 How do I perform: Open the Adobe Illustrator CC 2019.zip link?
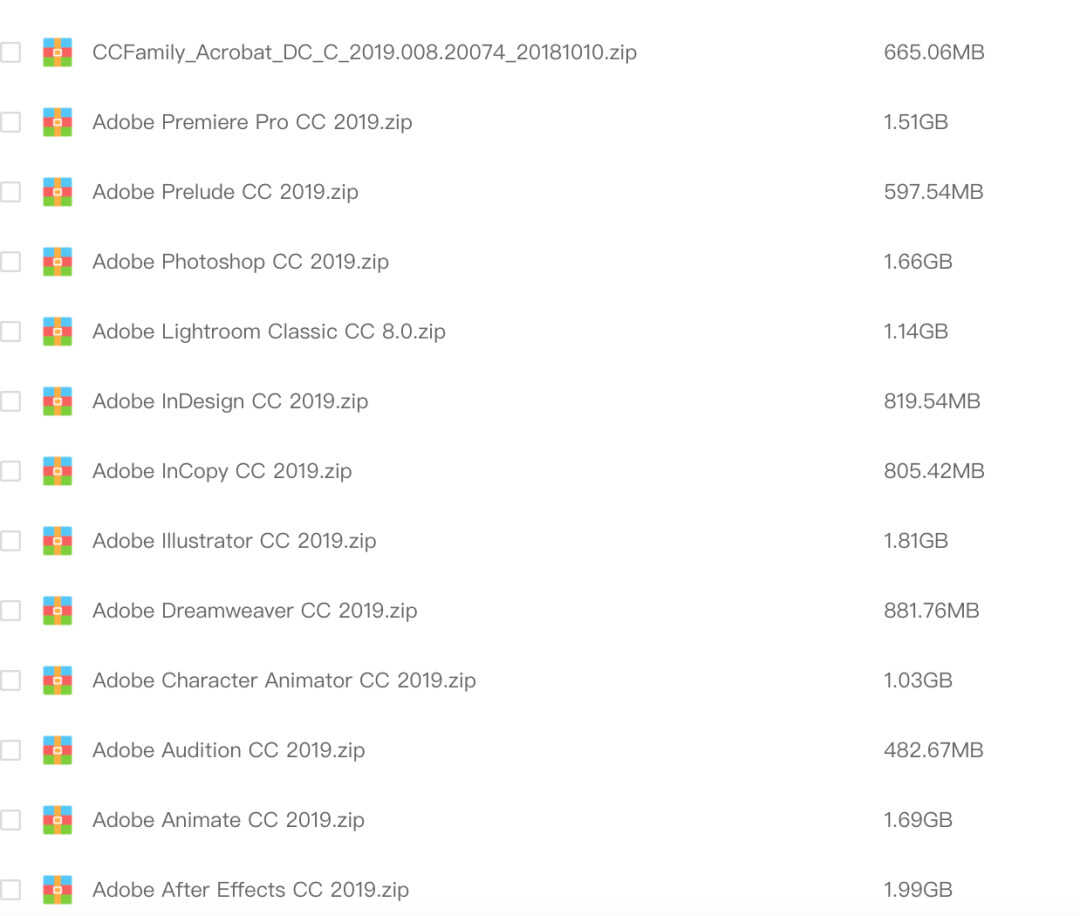coord(234,541)
